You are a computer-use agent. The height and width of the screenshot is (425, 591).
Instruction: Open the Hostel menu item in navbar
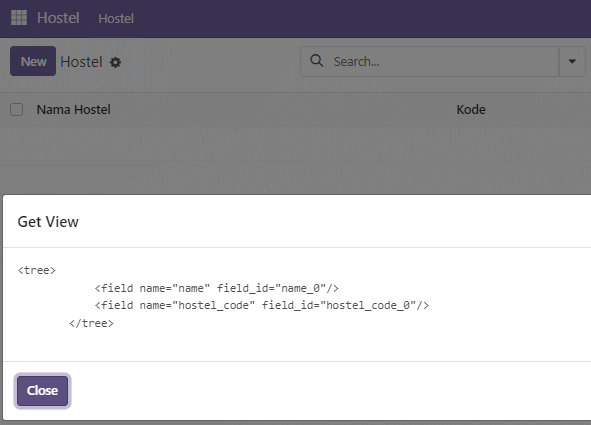116,18
